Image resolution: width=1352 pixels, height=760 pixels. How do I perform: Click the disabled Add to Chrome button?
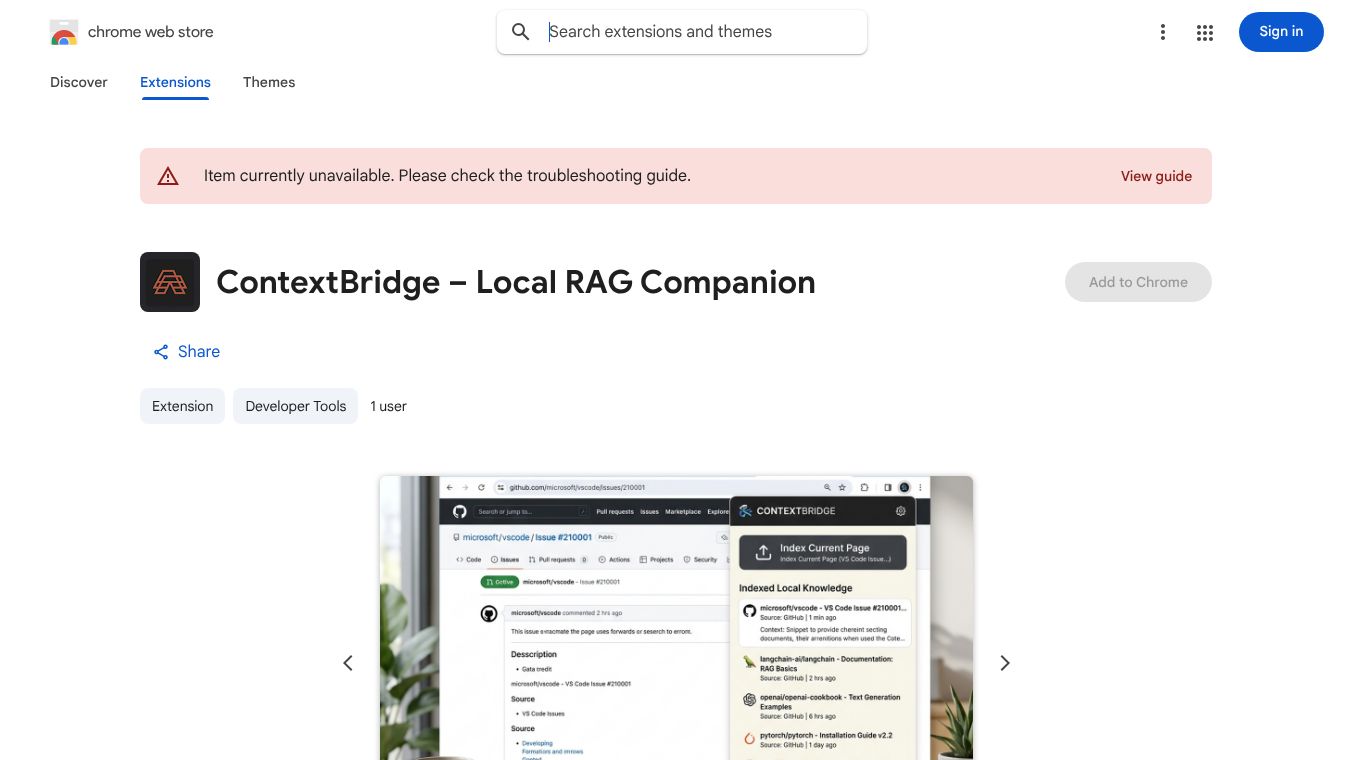[x=1138, y=282]
